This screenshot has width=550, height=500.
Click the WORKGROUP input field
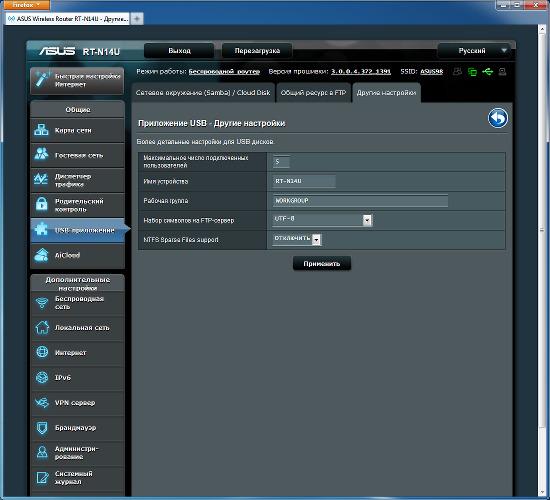pos(360,200)
